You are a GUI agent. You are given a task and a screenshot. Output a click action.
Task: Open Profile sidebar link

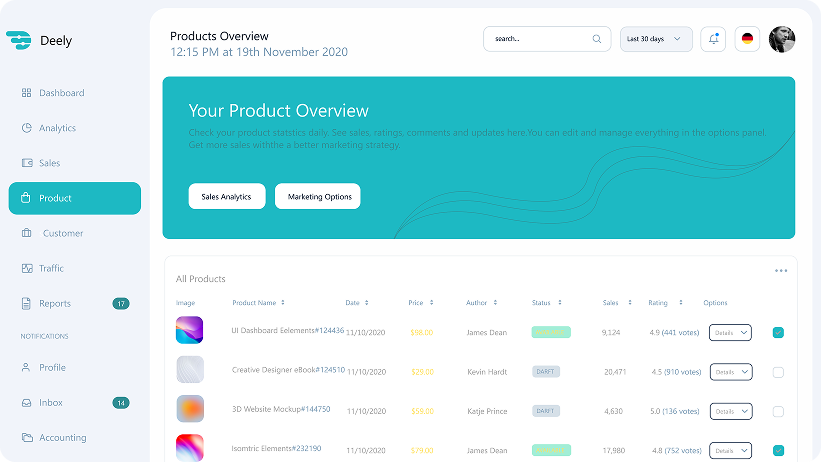pos(52,367)
